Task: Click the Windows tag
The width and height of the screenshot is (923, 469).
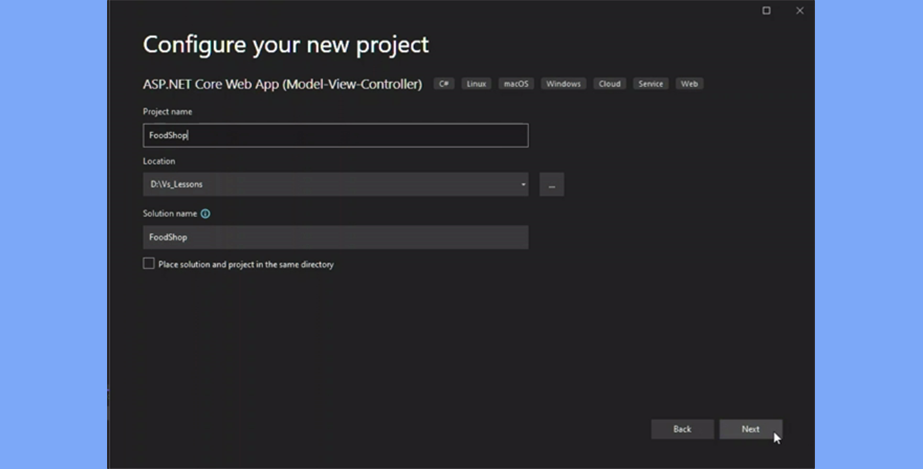Action: pyautogui.click(x=563, y=84)
